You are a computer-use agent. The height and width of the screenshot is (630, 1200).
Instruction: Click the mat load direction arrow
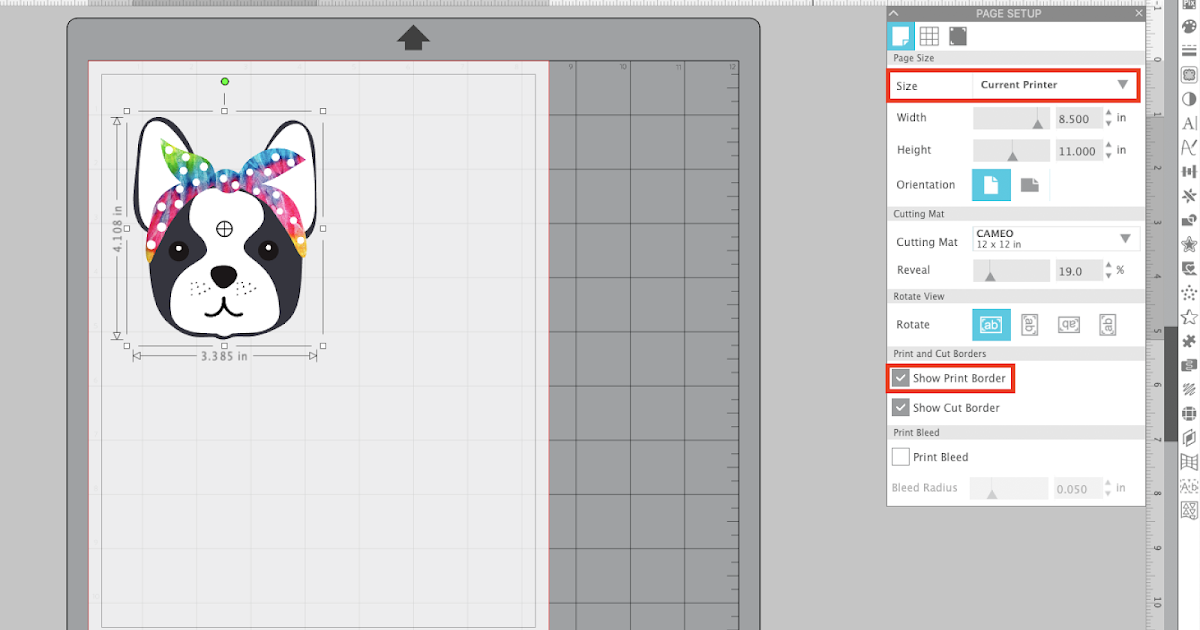coord(413,38)
